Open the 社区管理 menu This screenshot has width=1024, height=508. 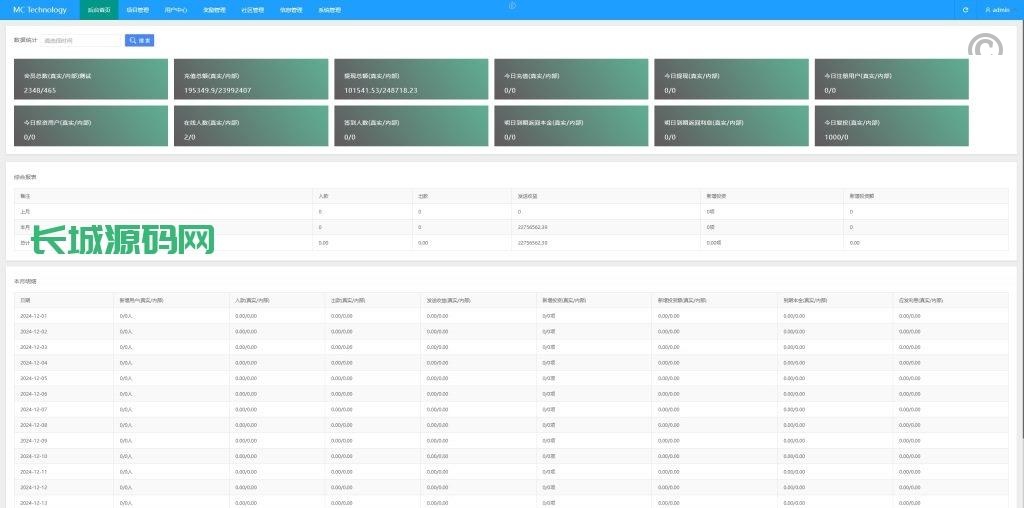click(x=253, y=10)
